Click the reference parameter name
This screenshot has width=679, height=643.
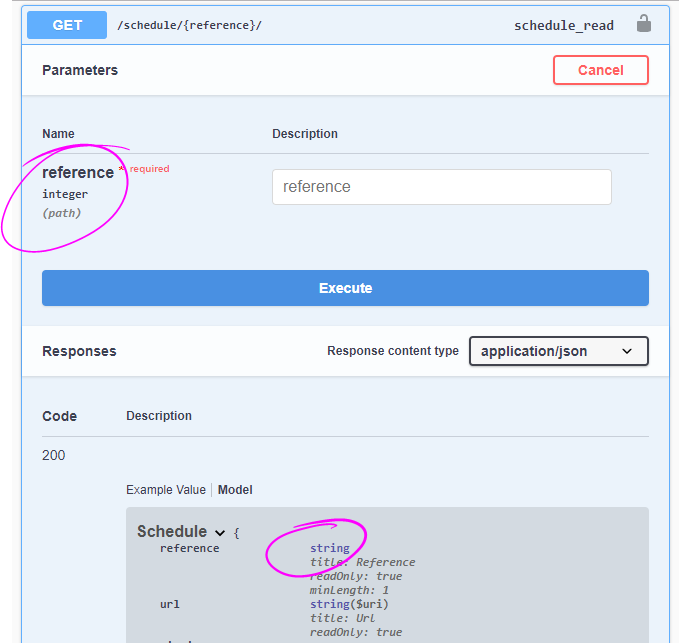tap(78, 172)
